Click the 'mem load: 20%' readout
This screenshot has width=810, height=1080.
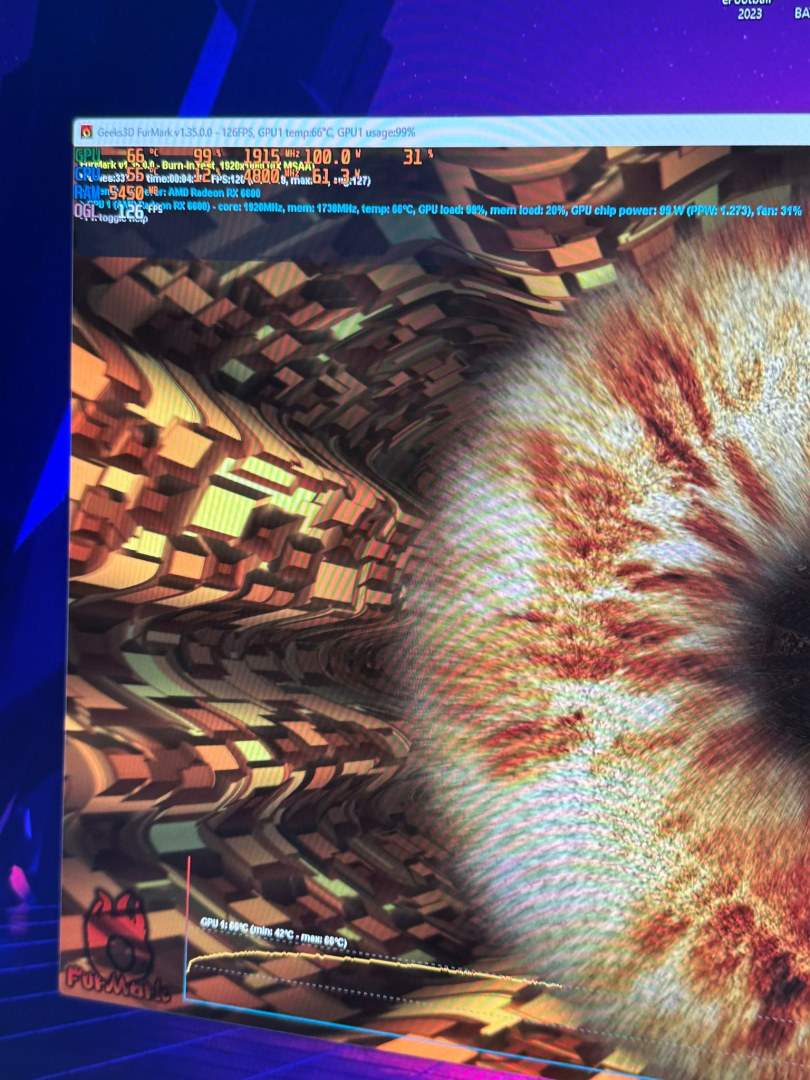pos(528,209)
